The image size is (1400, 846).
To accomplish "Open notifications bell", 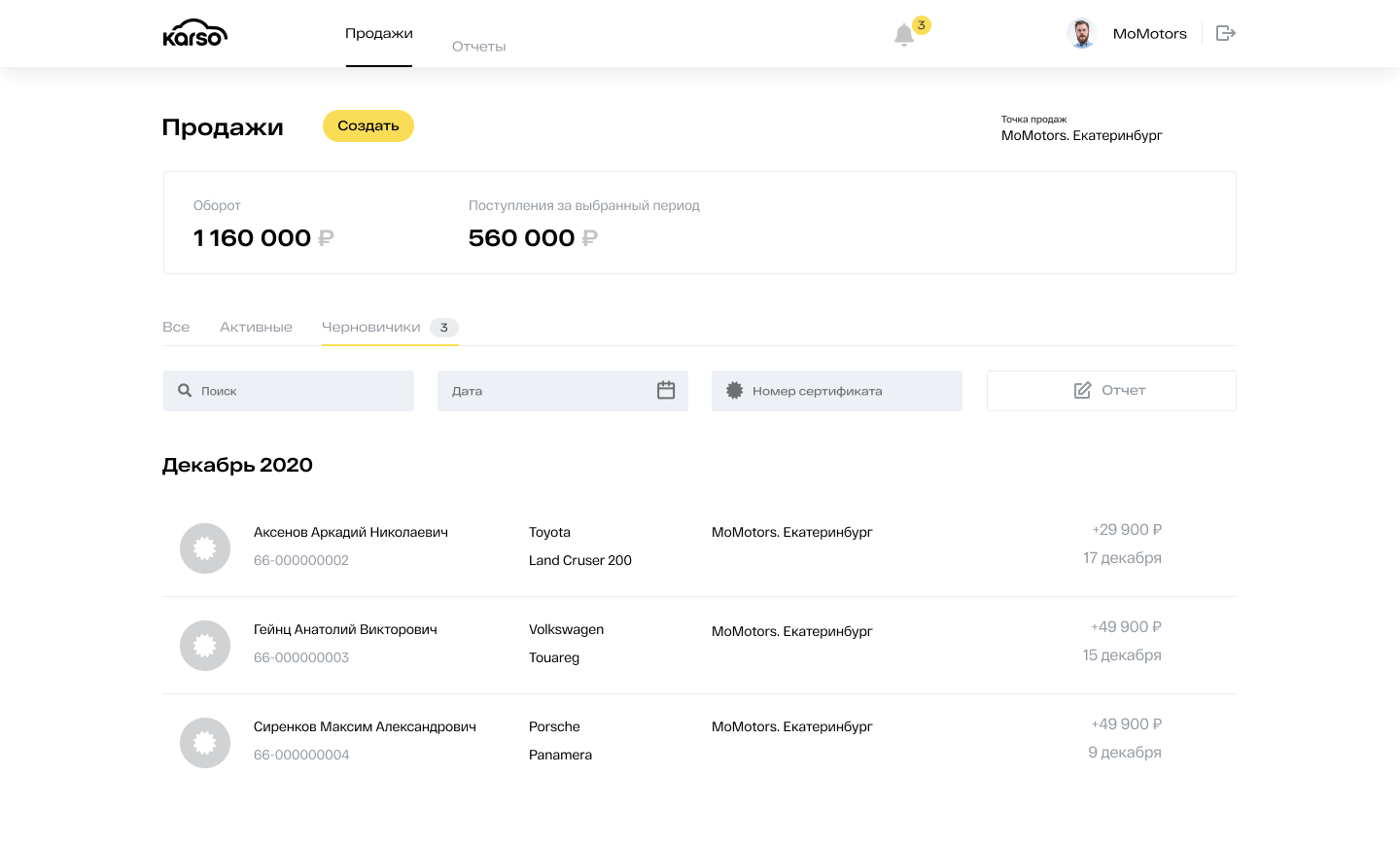I will [904, 35].
